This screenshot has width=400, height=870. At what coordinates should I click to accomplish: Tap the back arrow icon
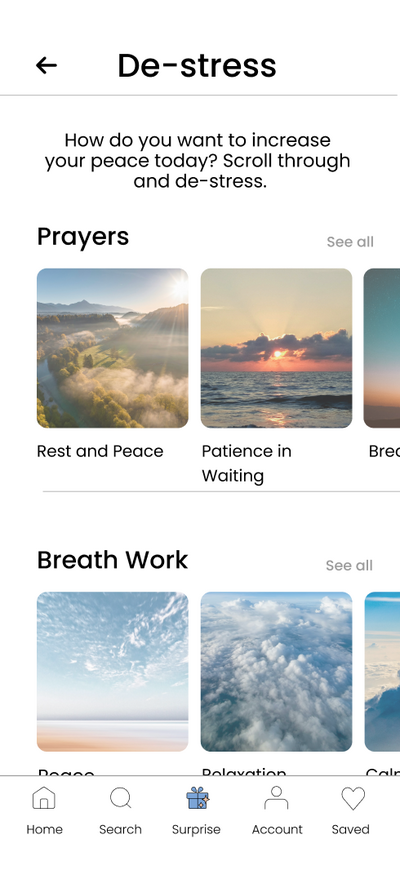(47, 65)
